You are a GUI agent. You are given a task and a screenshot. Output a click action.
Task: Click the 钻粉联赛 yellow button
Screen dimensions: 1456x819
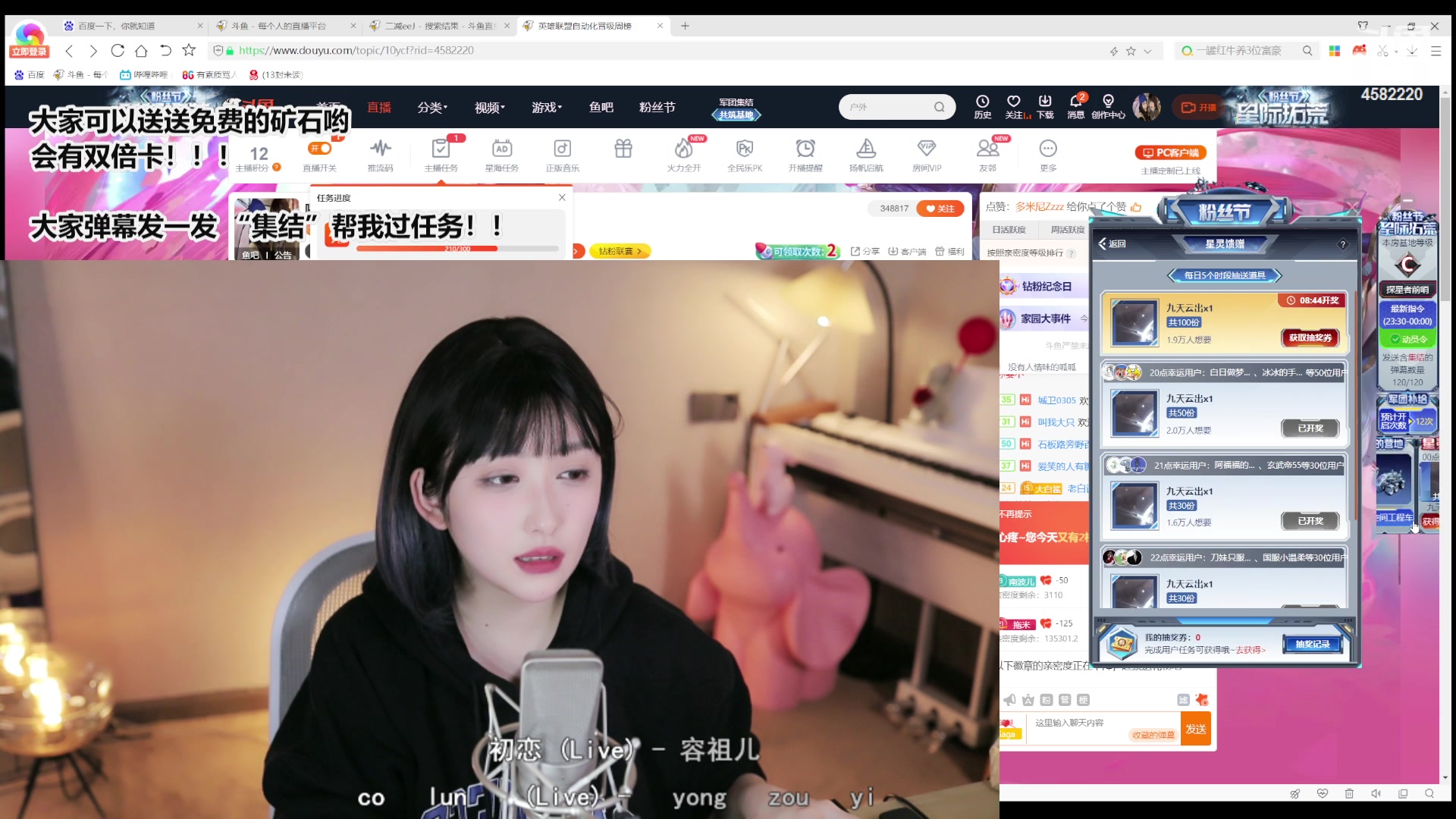click(x=620, y=251)
